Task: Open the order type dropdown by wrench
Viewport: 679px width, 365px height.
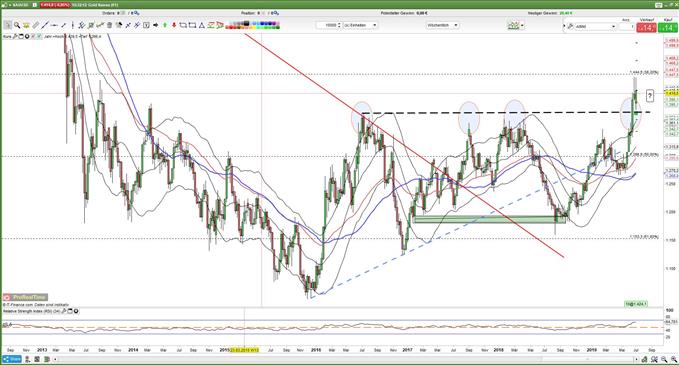Action: (x=595, y=26)
